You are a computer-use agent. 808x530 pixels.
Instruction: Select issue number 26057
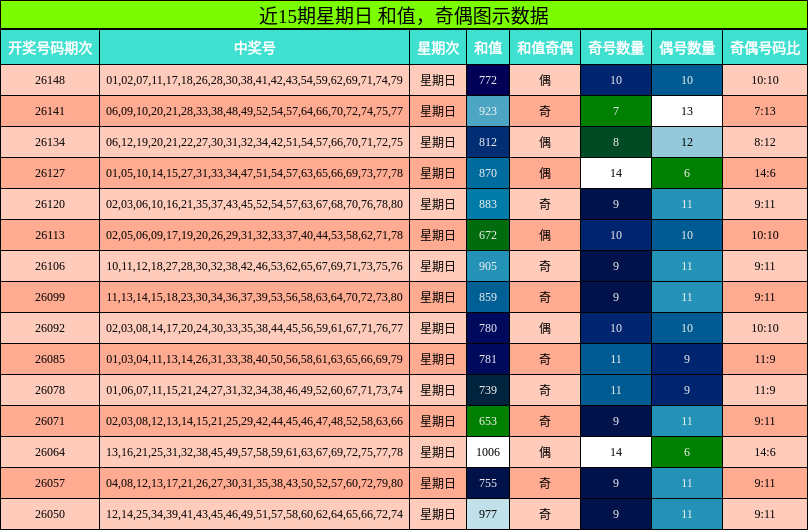click(50, 483)
